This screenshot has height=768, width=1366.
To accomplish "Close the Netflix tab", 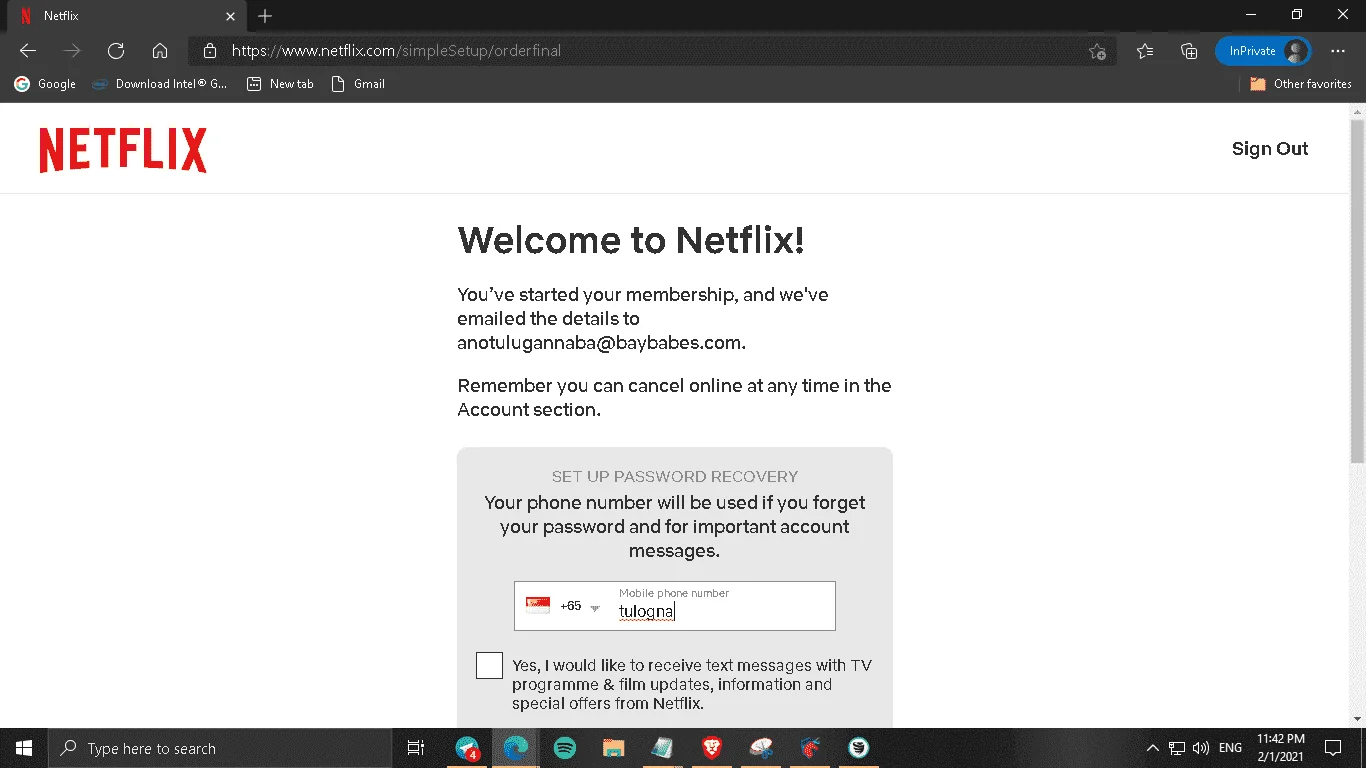I will [229, 16].
